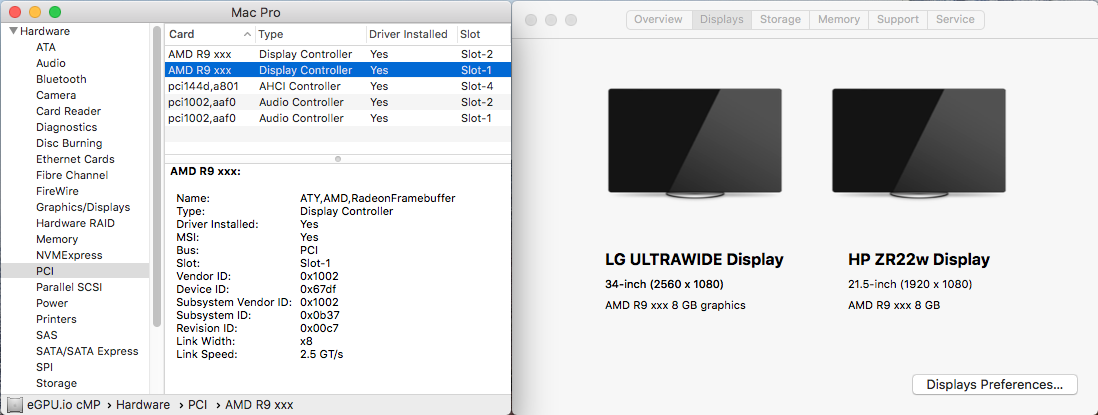Open Graphics/Displays section
Viewport: 1098px width, 415px height.
tap(83, 207)
